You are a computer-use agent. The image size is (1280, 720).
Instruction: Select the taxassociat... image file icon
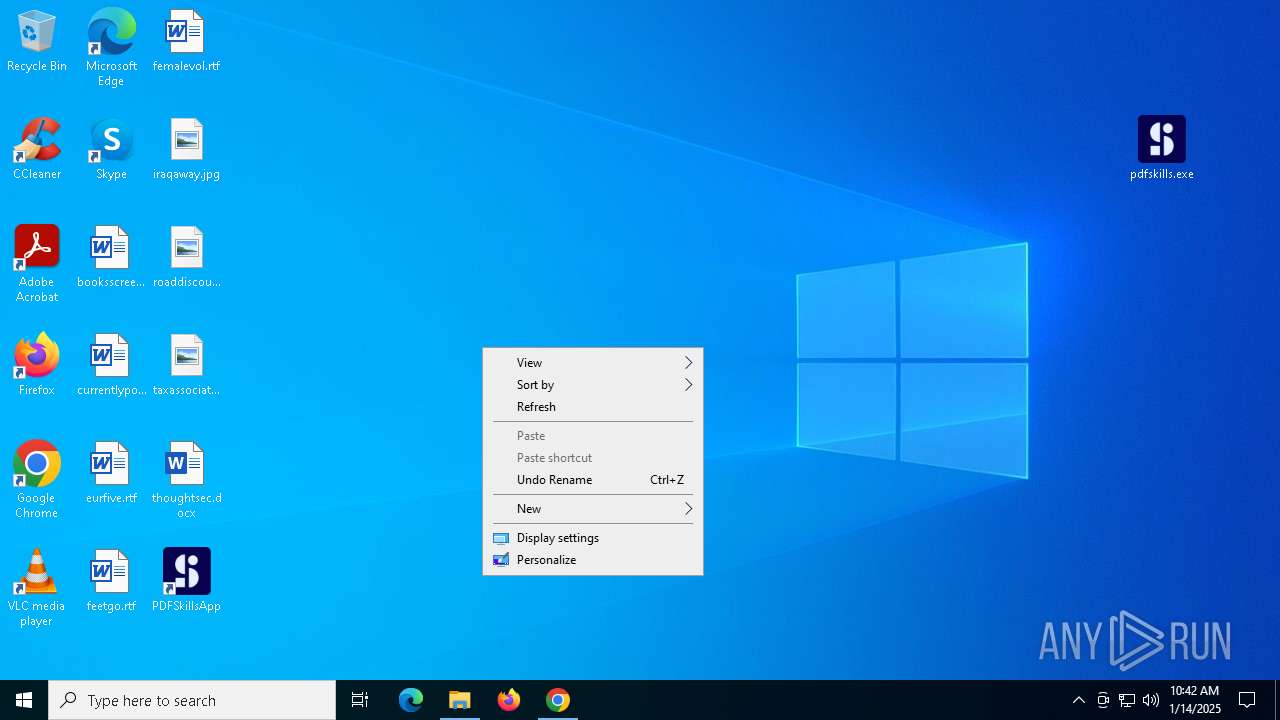[x=186, y=366]
